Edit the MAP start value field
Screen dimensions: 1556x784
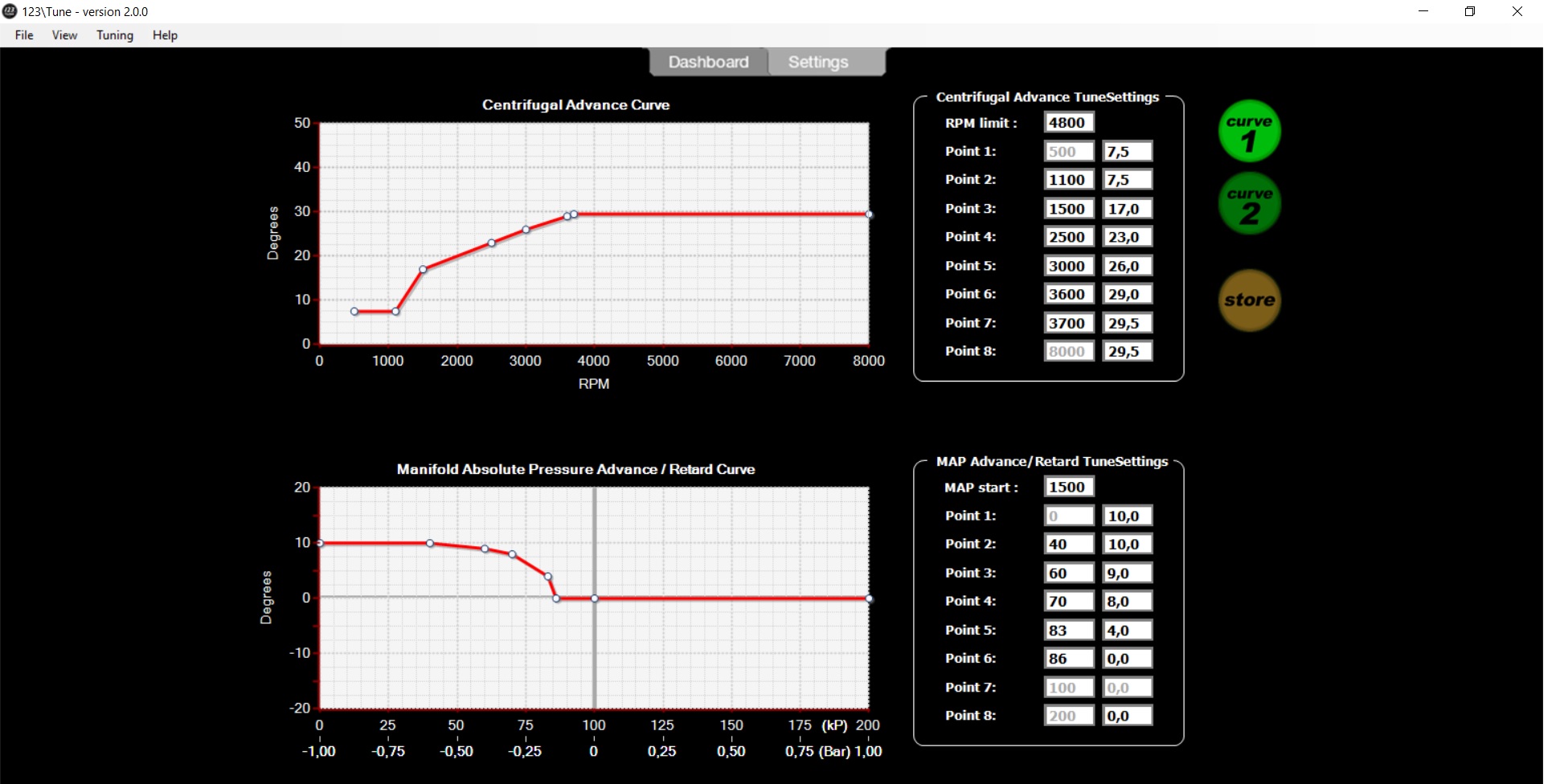click(1068, 487)
